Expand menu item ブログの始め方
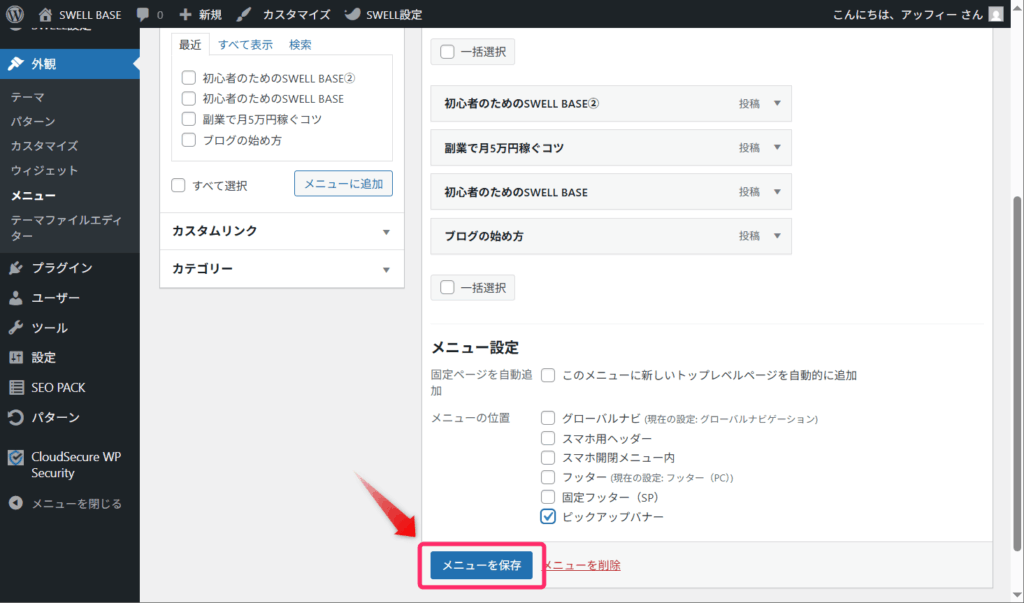 click(x=777, y=236)
